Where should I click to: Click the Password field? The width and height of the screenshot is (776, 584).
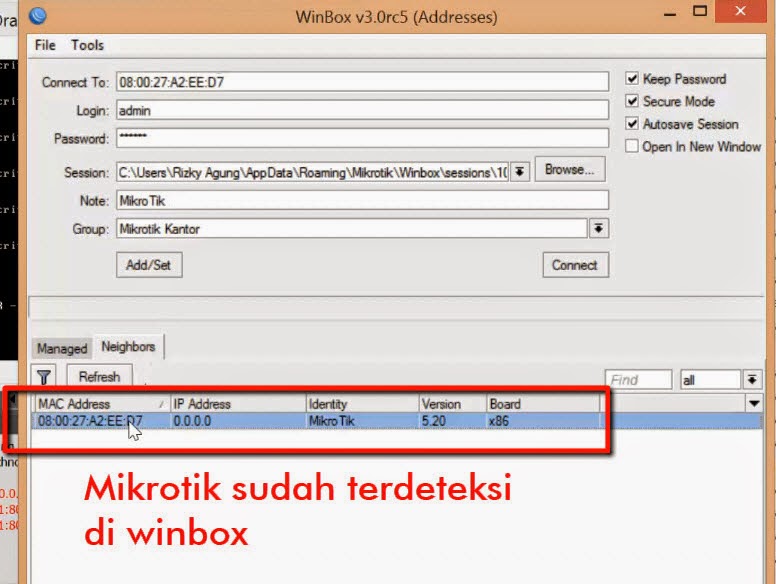[362, 138]
